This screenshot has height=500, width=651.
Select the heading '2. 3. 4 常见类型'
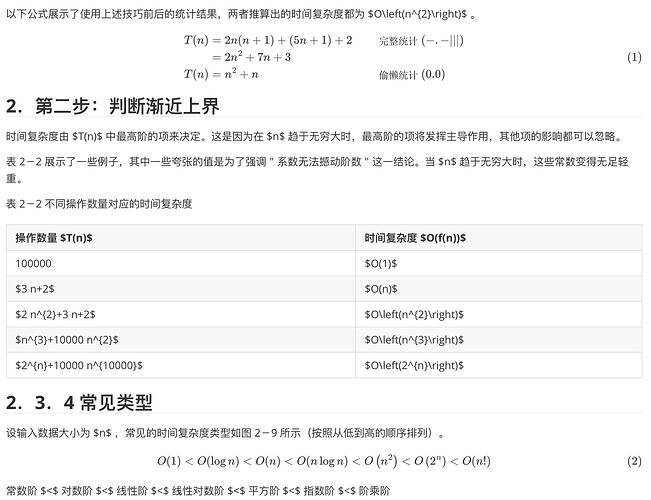click(x=79, y=402)
